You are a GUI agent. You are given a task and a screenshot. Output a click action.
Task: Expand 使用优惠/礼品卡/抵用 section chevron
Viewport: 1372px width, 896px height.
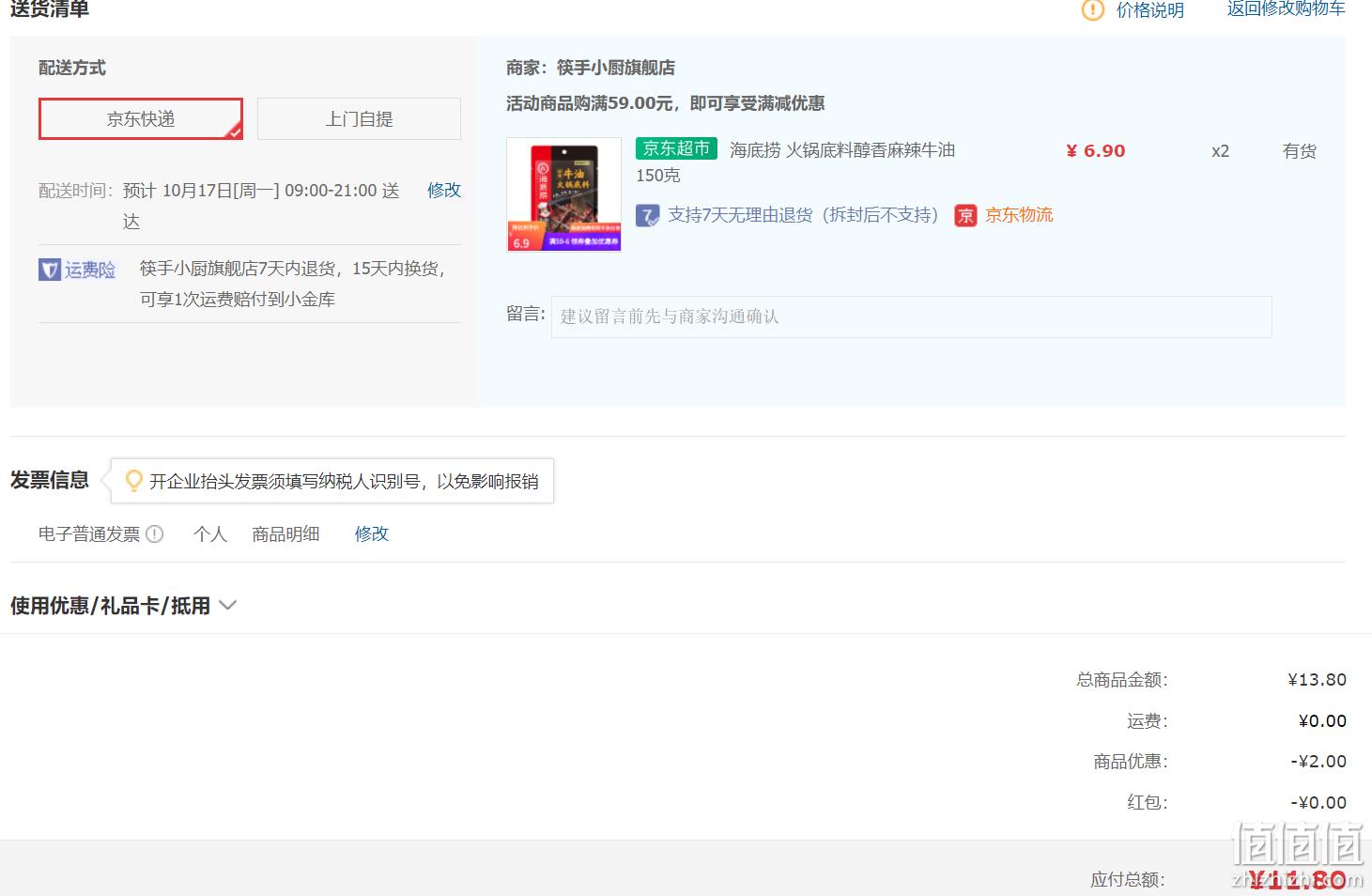tap(227, 606)
